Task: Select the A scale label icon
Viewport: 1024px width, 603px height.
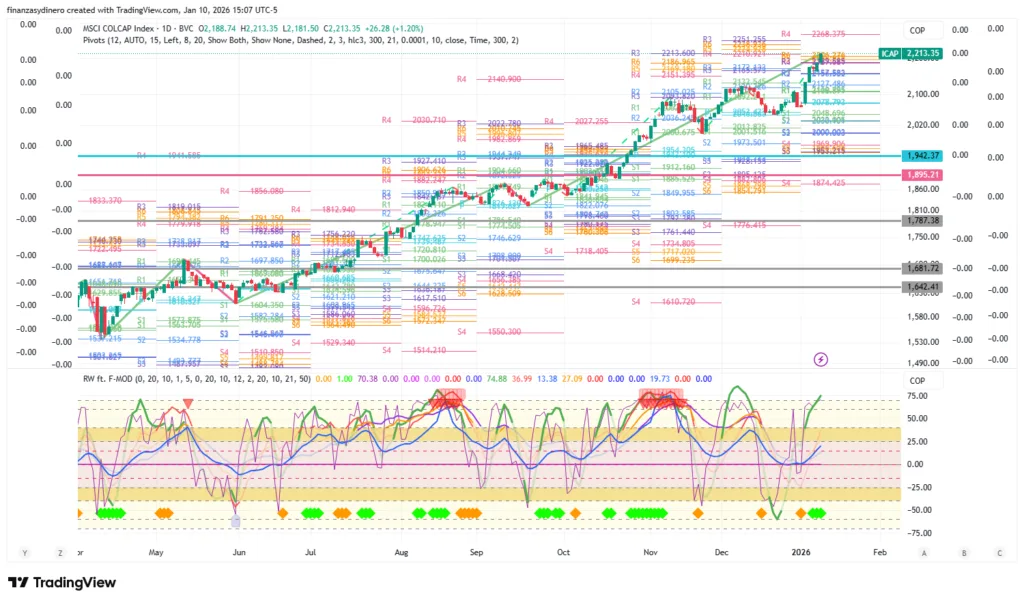Action: (924, 552)
